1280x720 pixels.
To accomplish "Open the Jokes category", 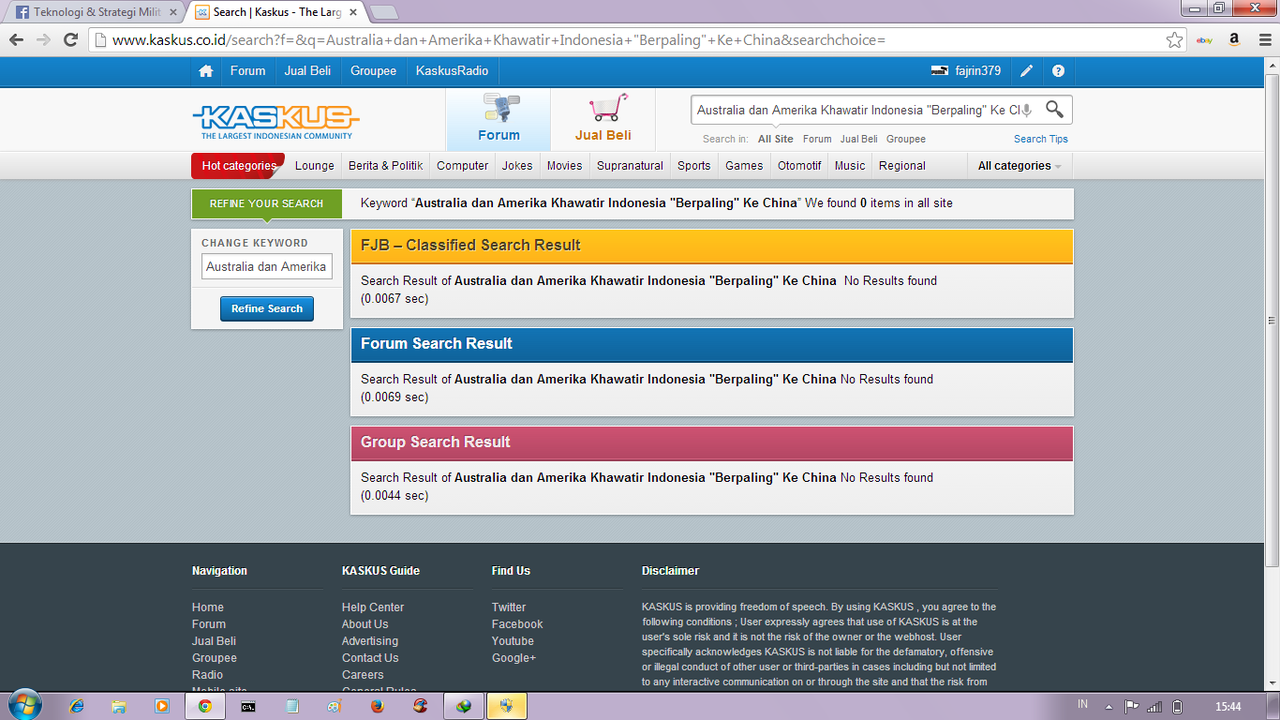I will point(517,166).
